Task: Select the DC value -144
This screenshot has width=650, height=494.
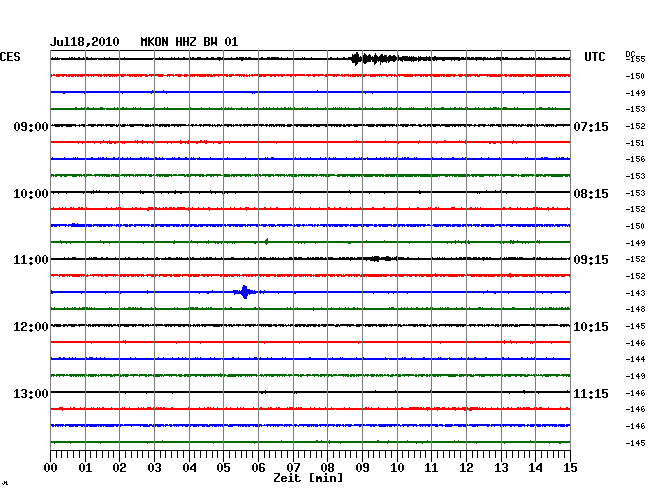Action: (x=635, y=359)
